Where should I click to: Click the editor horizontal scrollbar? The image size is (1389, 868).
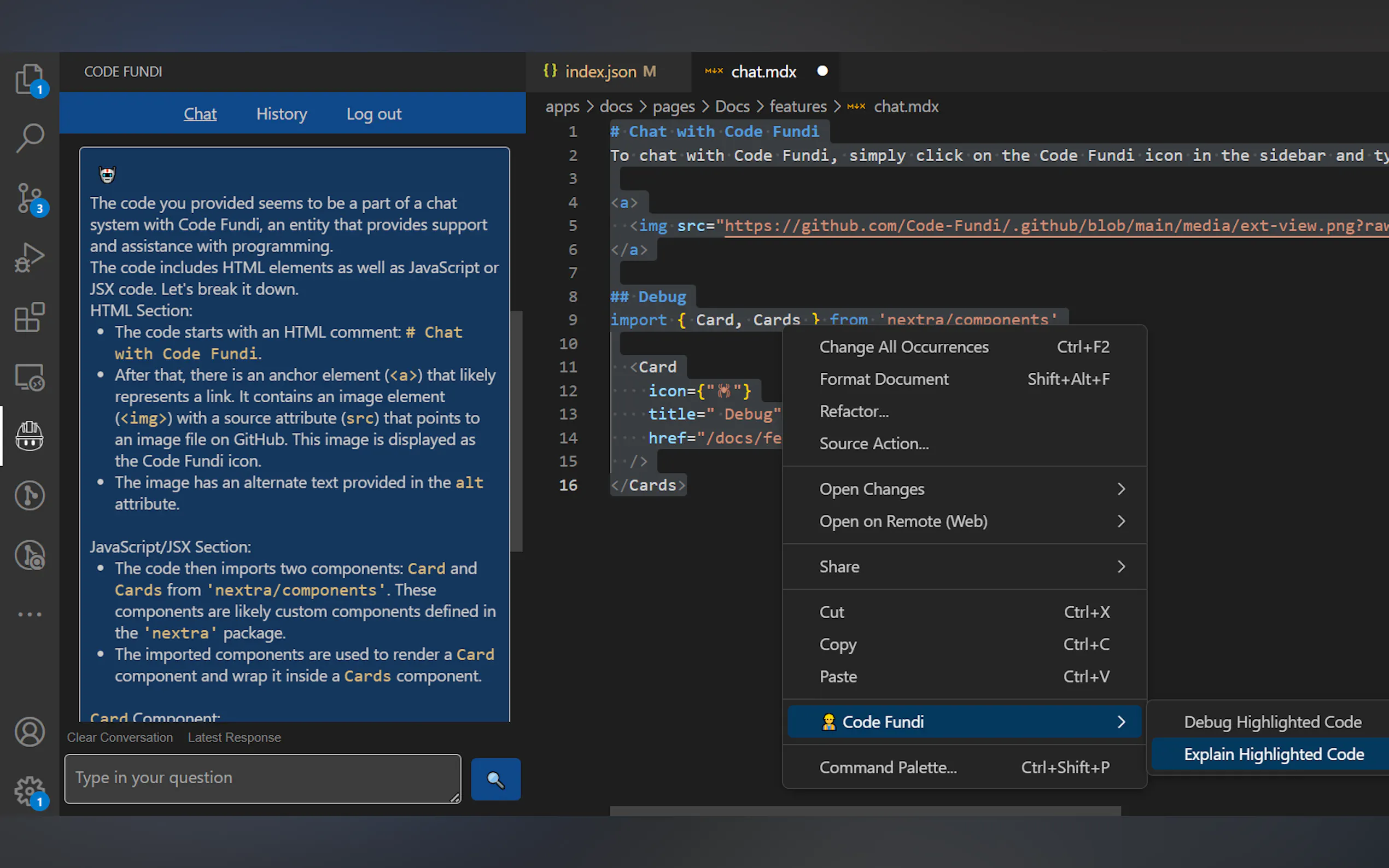click(865, 811)
